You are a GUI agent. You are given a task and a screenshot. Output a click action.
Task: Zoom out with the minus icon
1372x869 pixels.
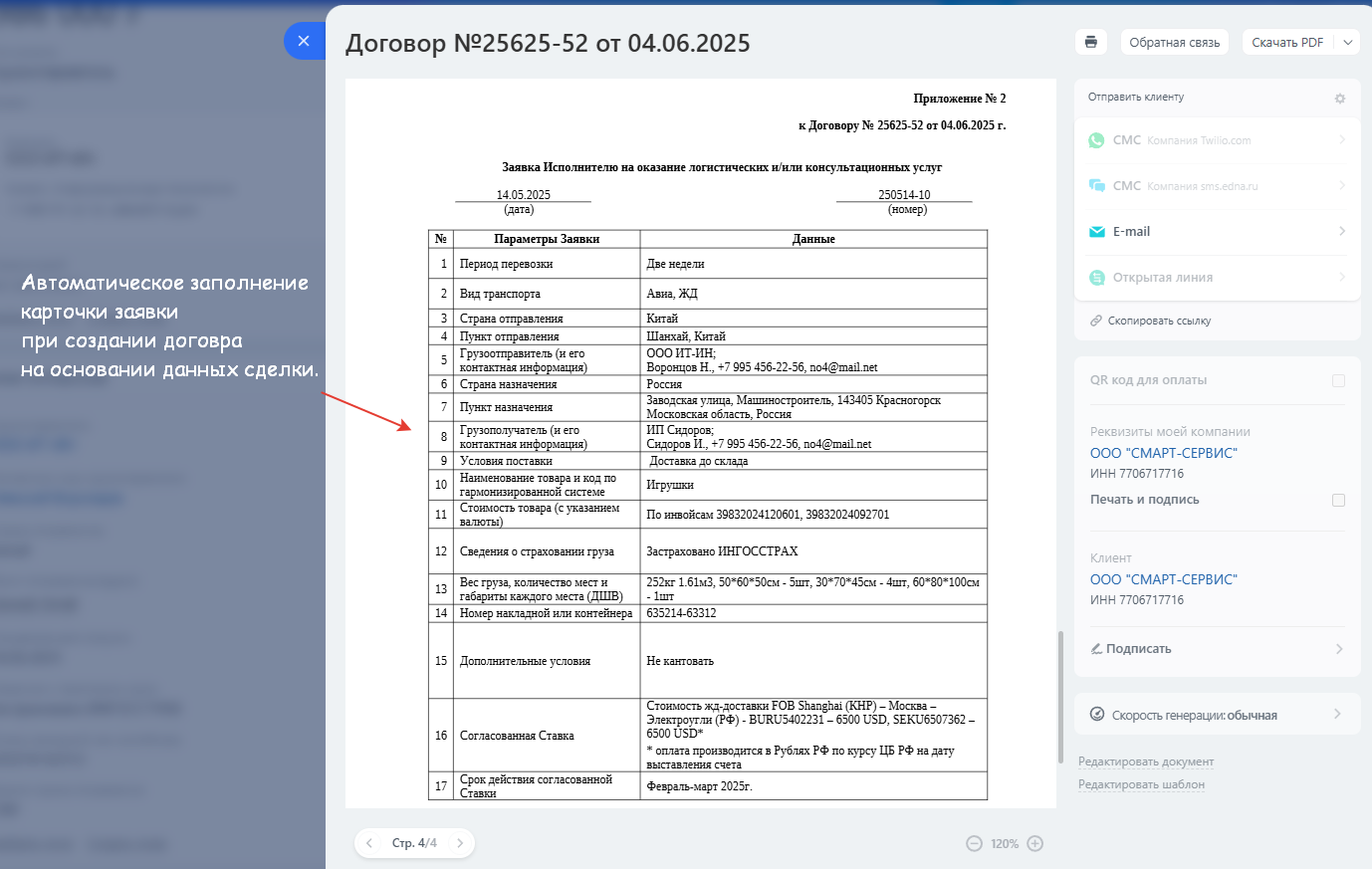(x=974, y=844)
